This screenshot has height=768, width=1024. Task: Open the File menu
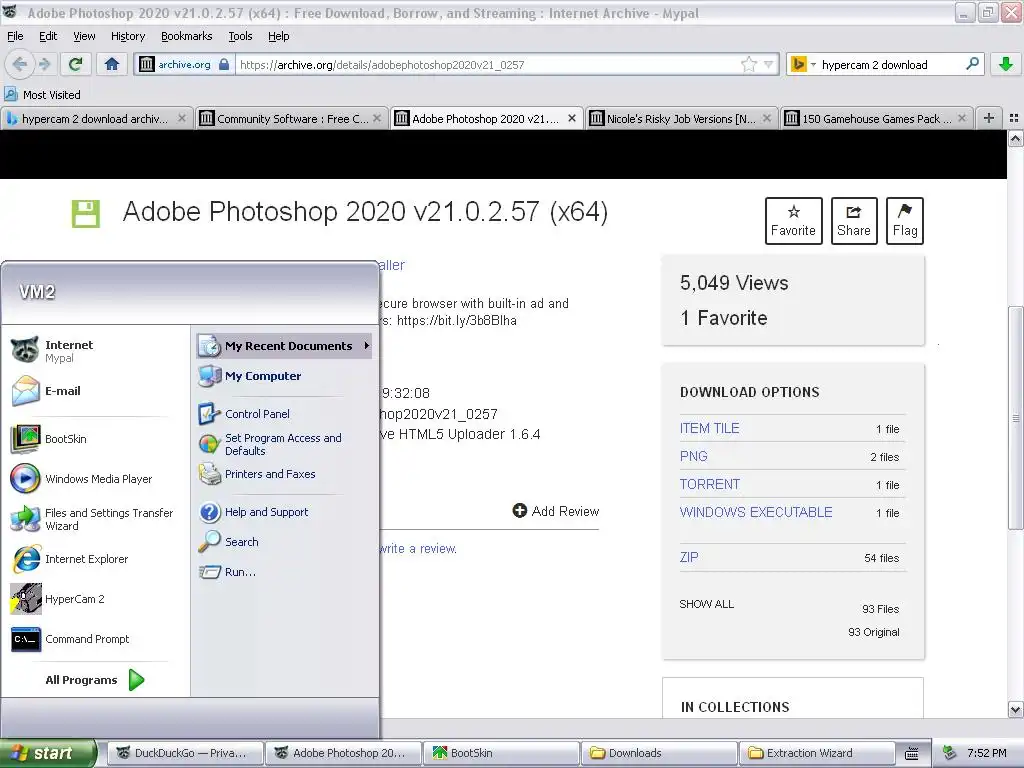(15, 36)
